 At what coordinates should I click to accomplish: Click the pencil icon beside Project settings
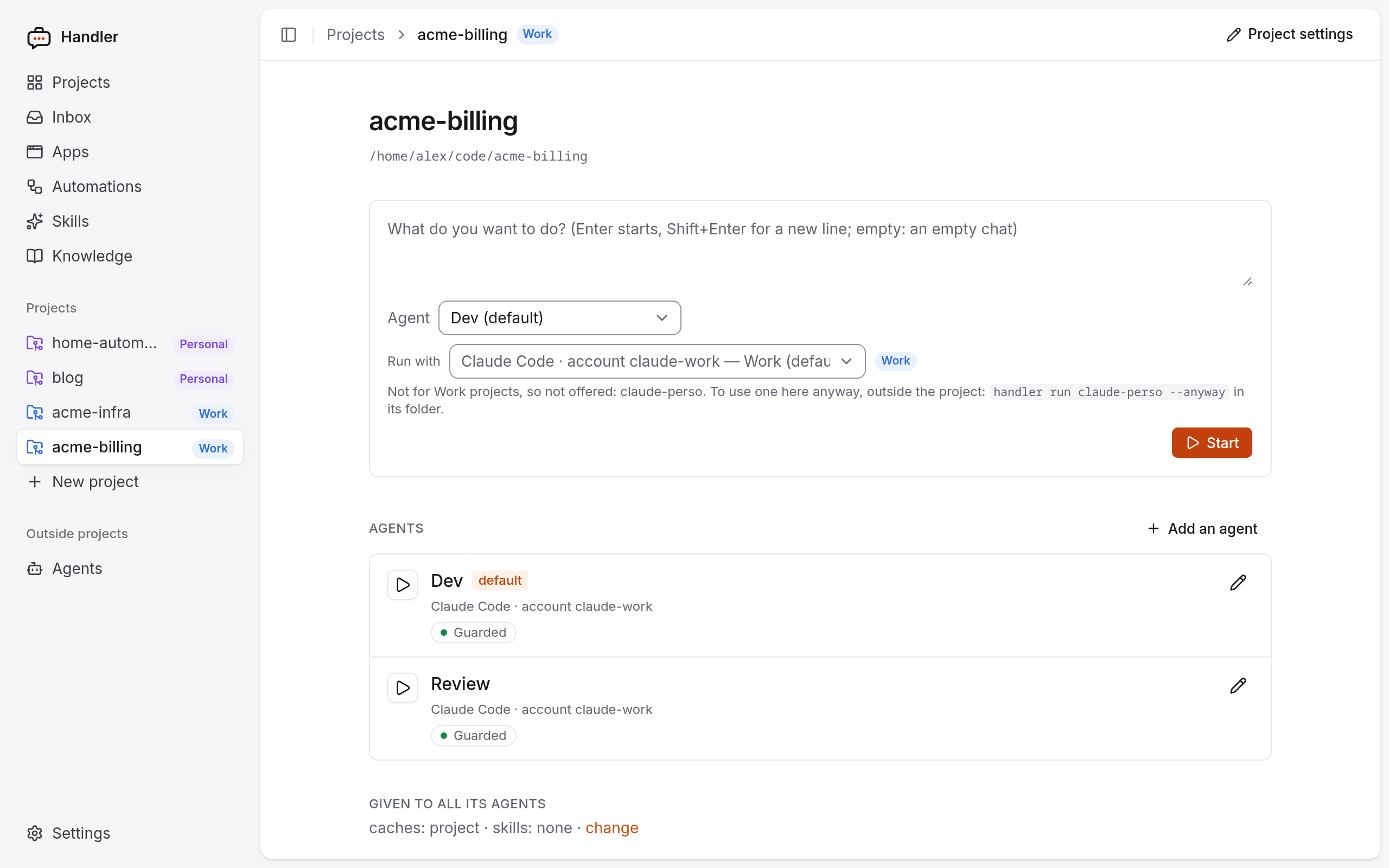pyautogui.click(x=1233, y=35)
